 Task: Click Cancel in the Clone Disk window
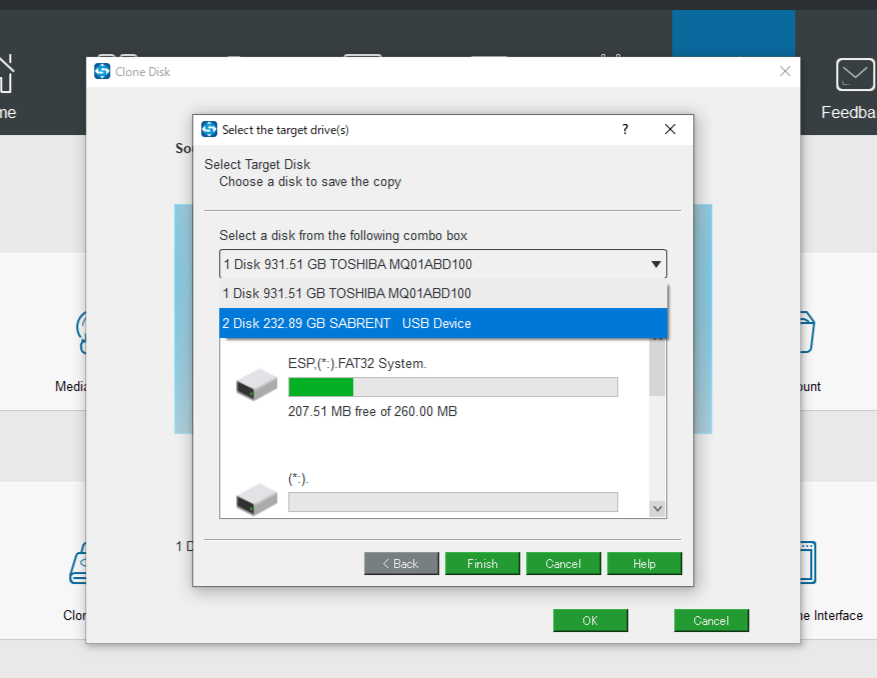point(711,621)
